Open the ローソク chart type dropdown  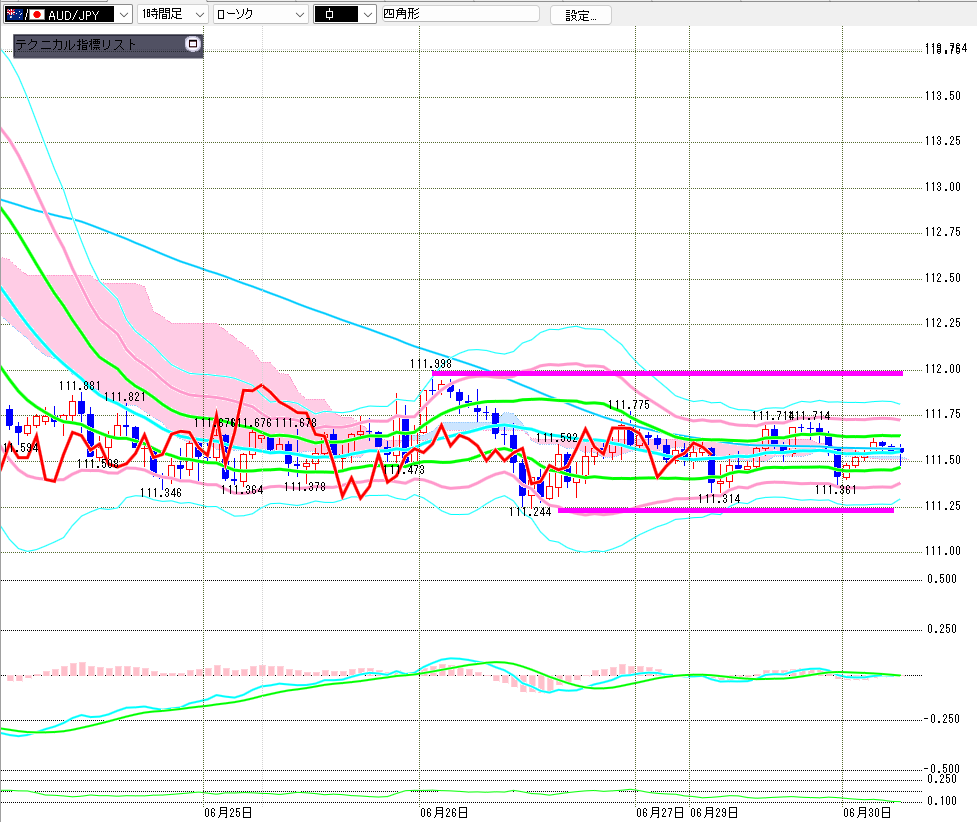click(x=300, y=14)
